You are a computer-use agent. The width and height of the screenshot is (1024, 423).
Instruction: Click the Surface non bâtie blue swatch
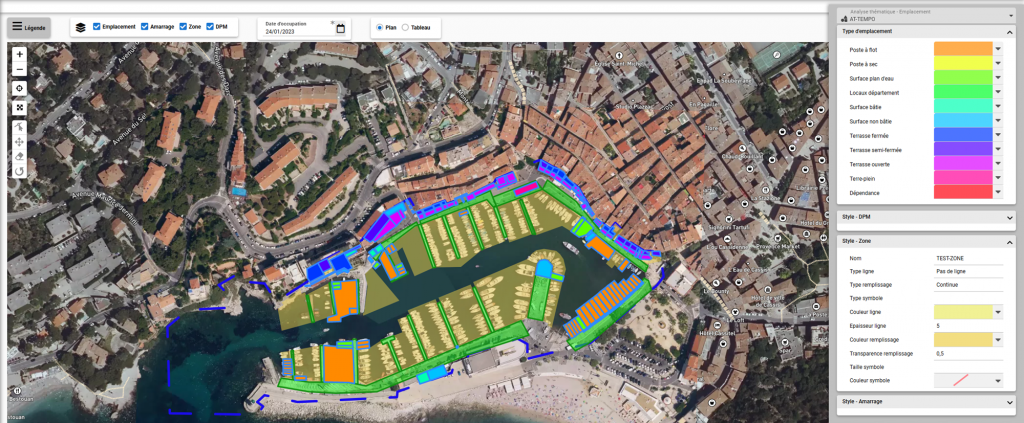click(963, 121)
